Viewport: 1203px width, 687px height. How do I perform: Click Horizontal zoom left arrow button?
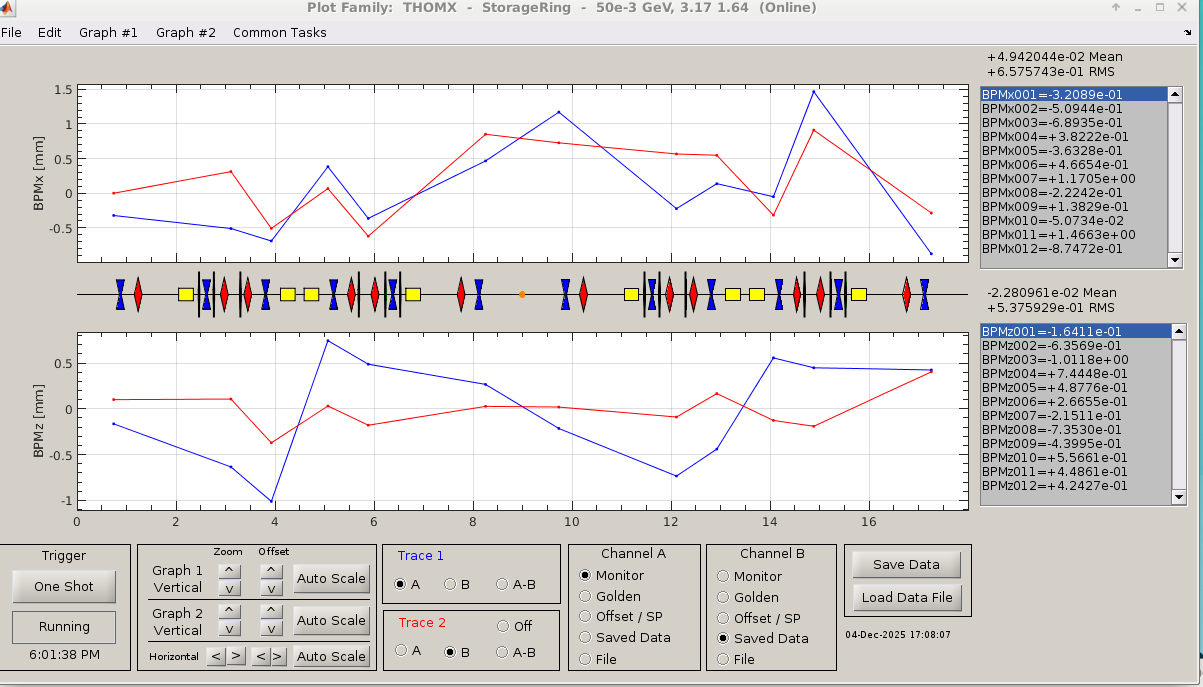click(215, 656)
